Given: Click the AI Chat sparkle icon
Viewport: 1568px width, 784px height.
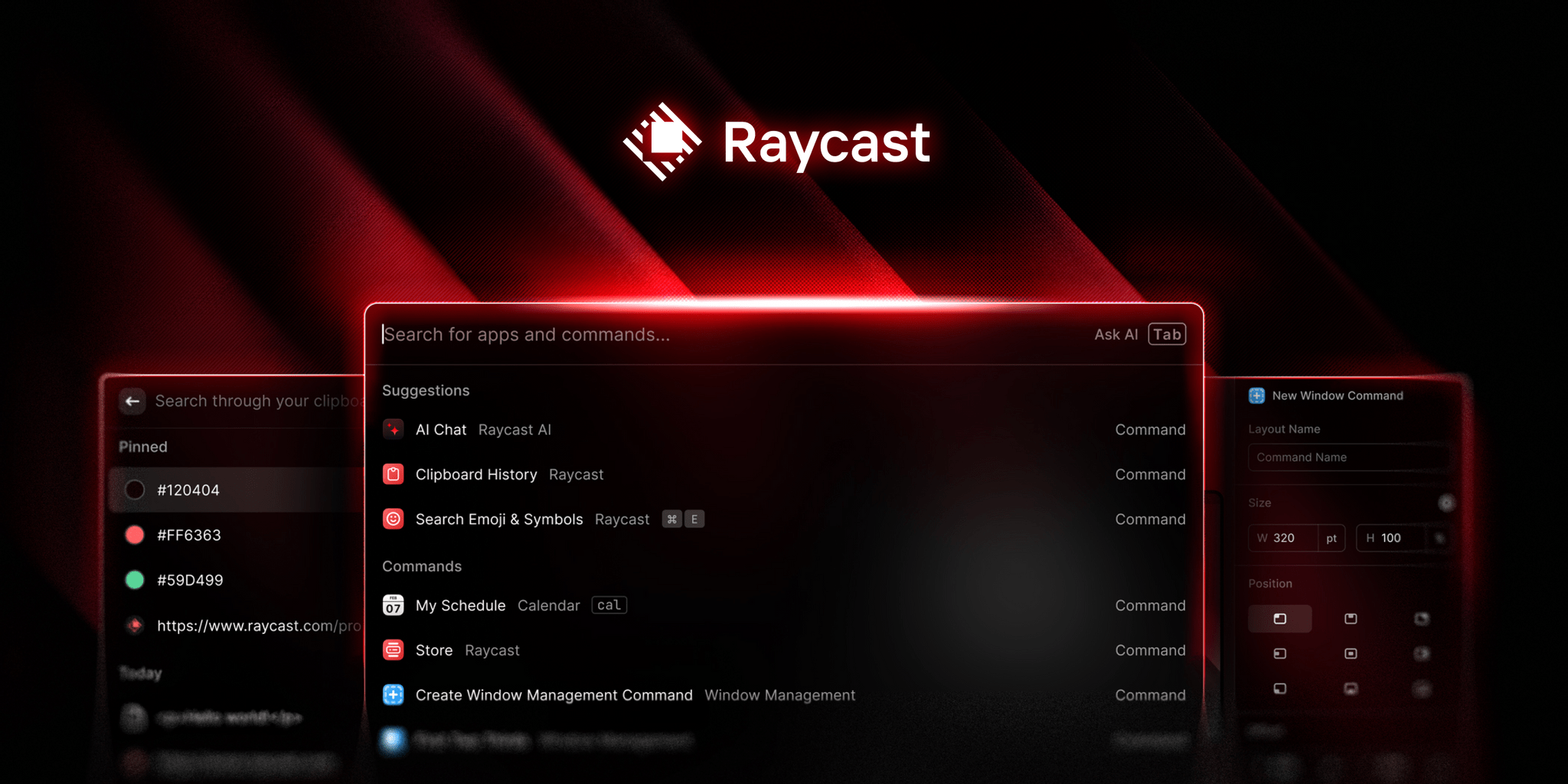Looking at the screenshot, I should pyautogui.click(x=394, y=430).
